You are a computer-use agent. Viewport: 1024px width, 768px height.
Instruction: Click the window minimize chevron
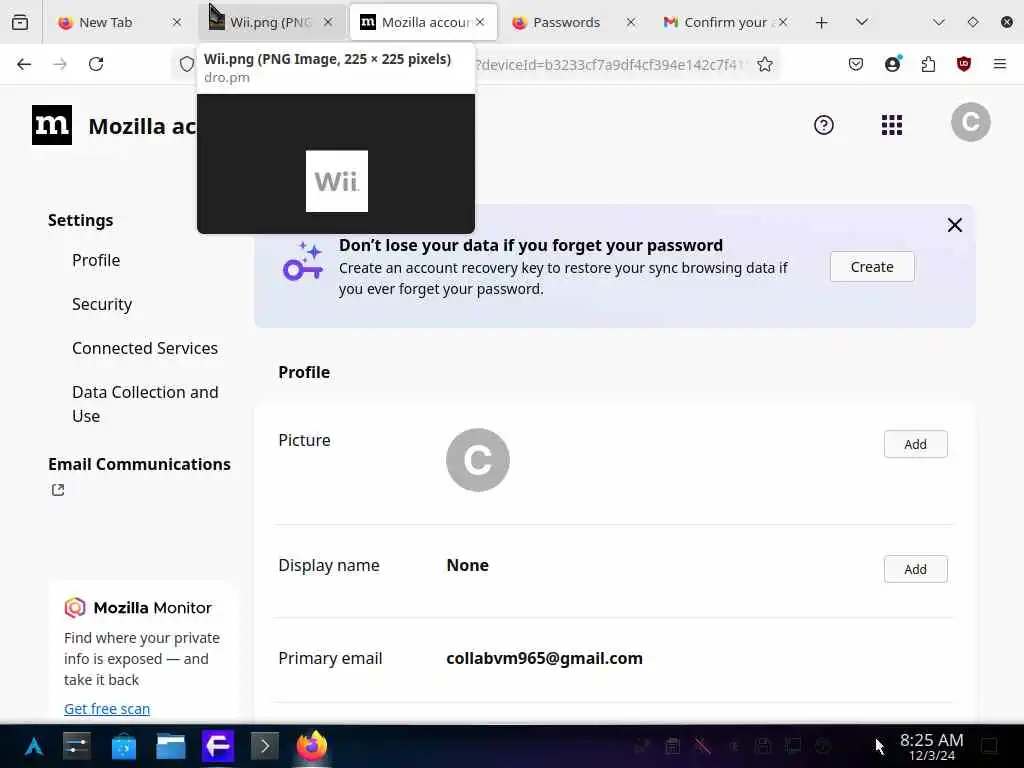pos(938,22)
